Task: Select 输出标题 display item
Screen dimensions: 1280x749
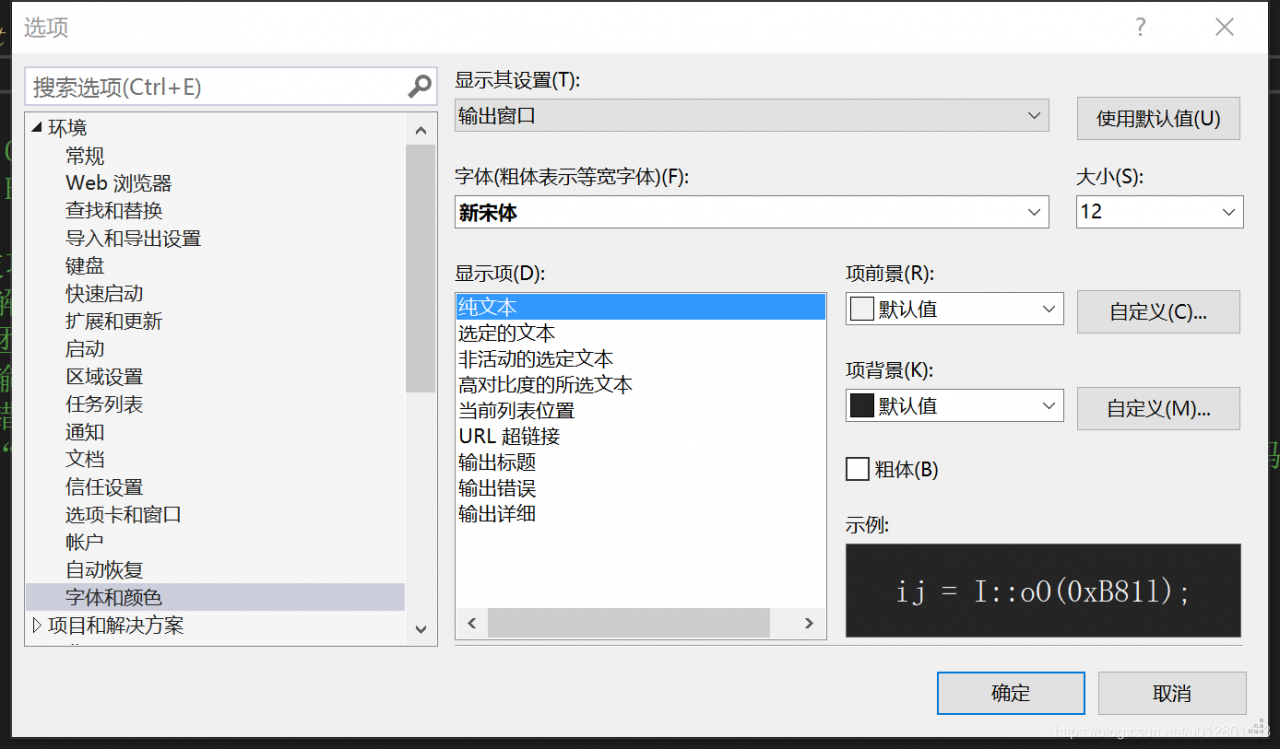Action: click(497, 463)
